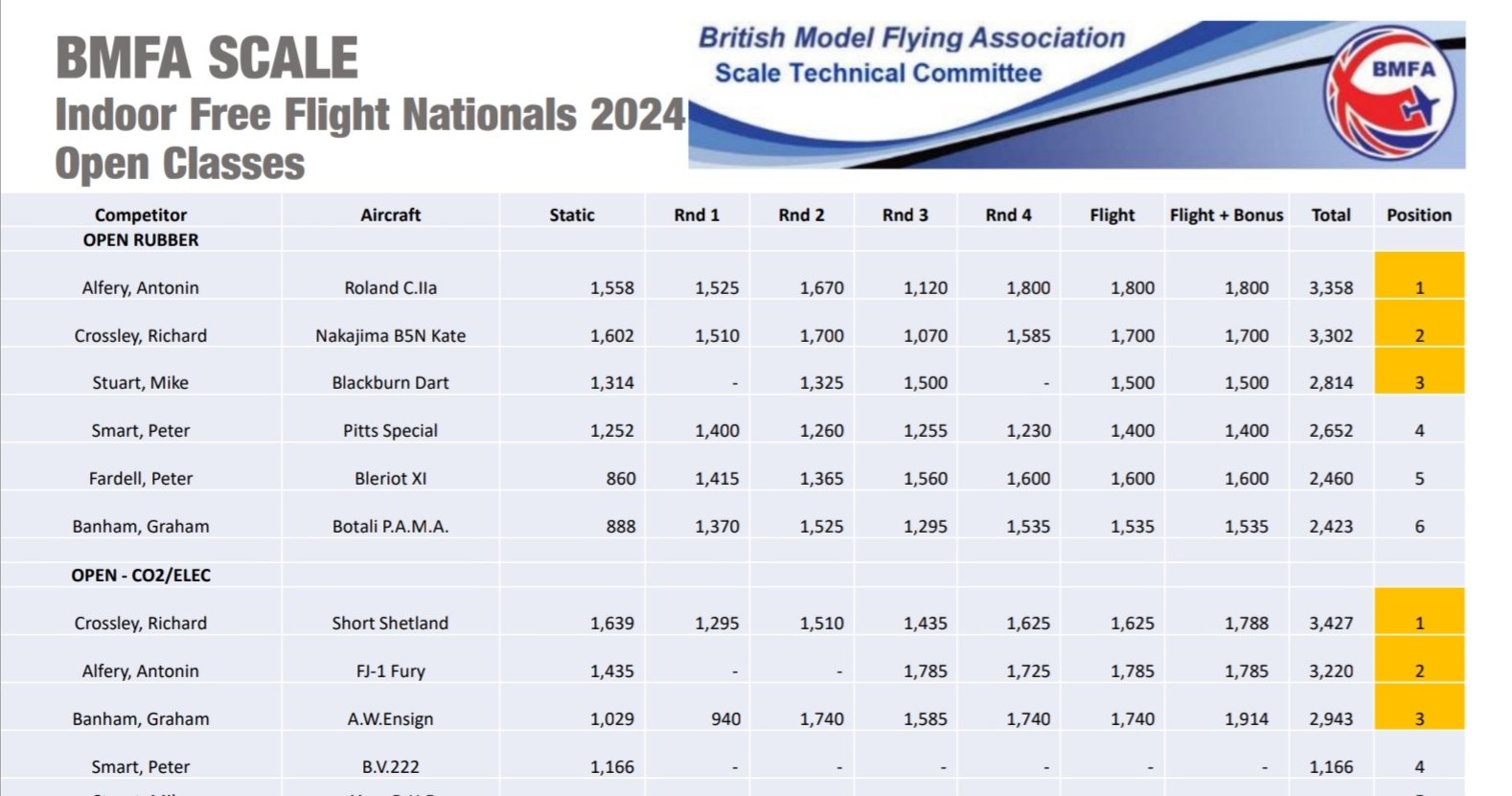The image size is (1512, 796).
Task: Select the Competitor column header
Action: pos(141,215)
